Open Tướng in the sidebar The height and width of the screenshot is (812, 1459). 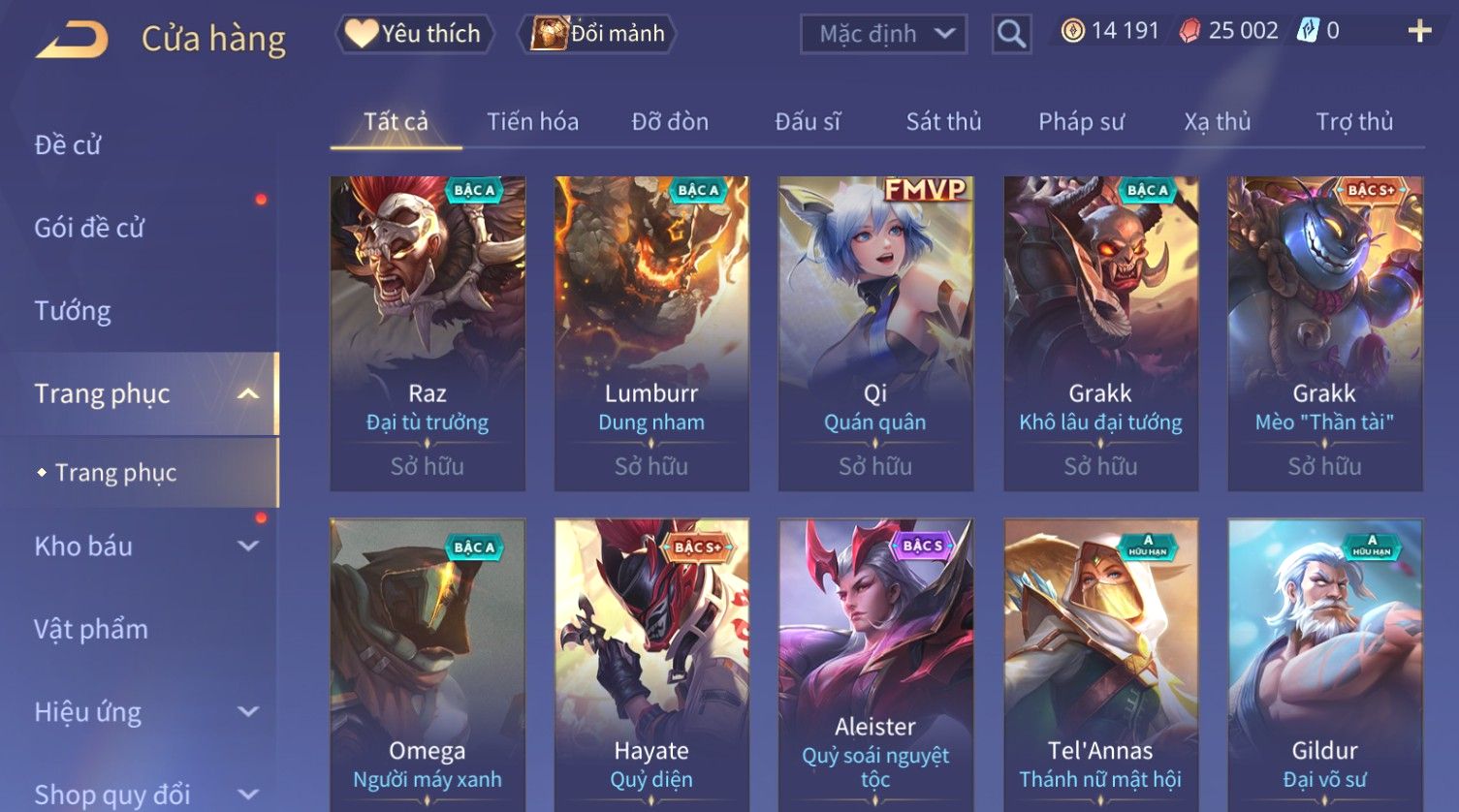73,311
